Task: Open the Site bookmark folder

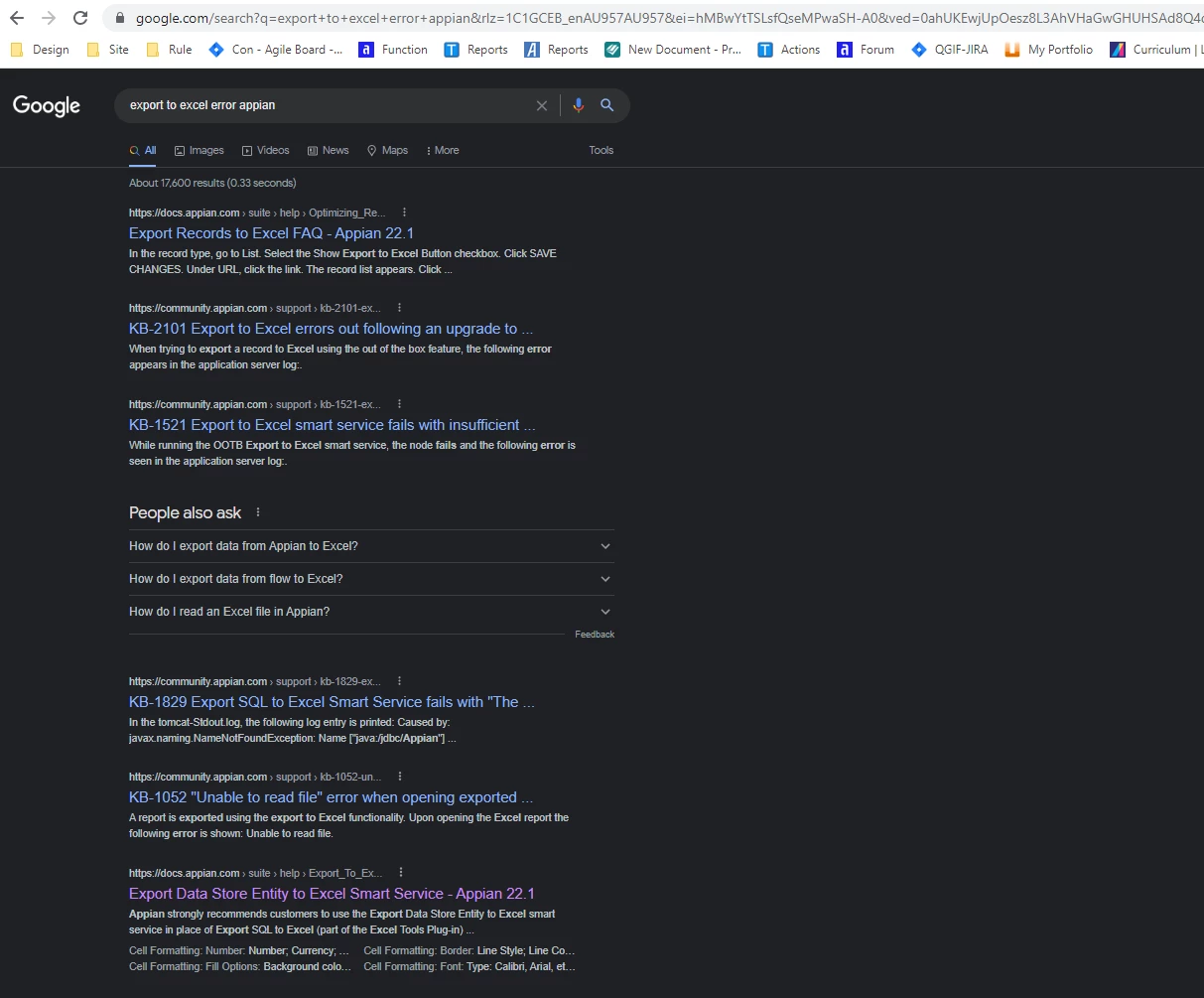Action: (108, 50)
